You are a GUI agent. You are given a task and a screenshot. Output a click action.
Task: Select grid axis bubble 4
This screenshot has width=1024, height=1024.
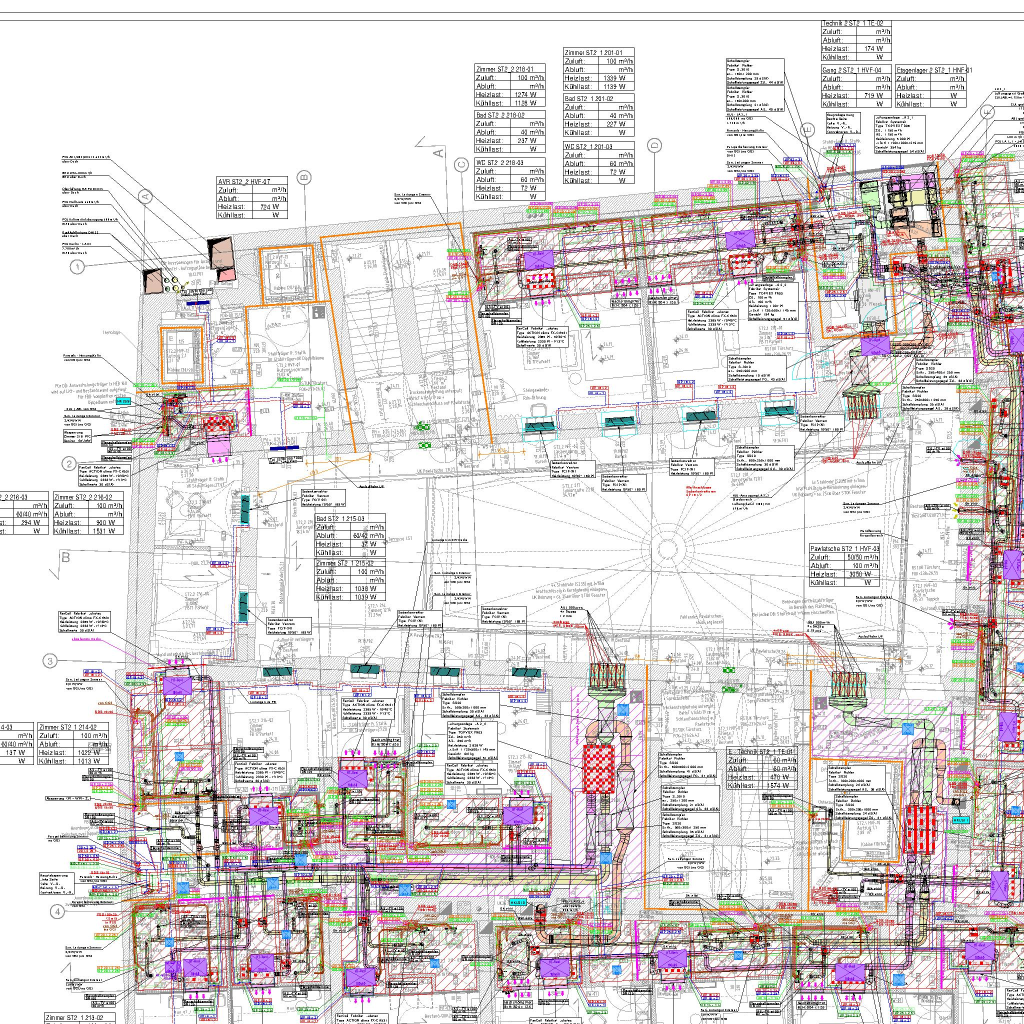pos(57,911)
